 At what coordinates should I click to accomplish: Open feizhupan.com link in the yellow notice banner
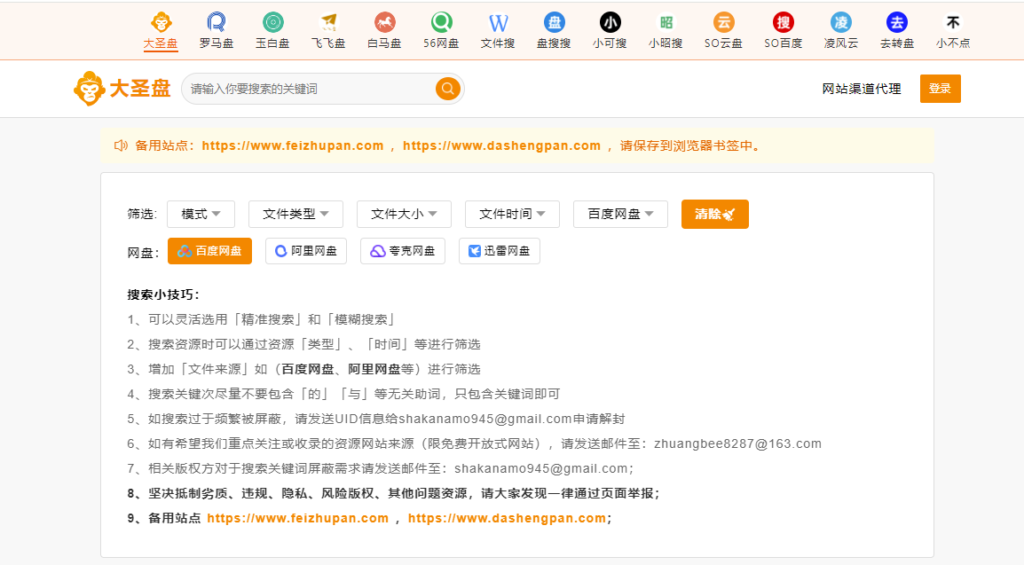(x=293, y=146)
